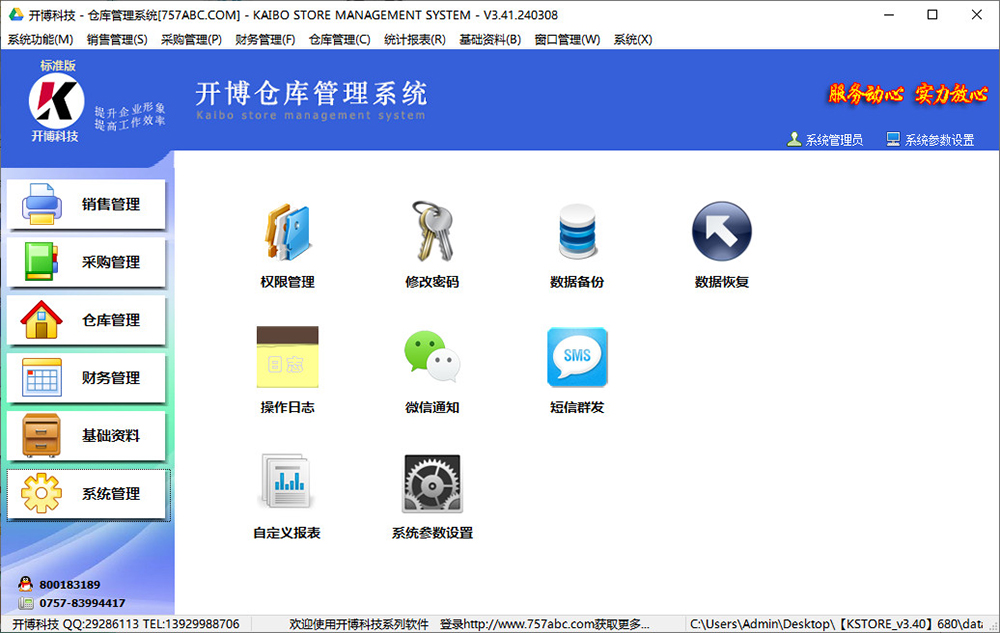
Task: Select 销售管理 in sidebar
Action: [86, 205]
